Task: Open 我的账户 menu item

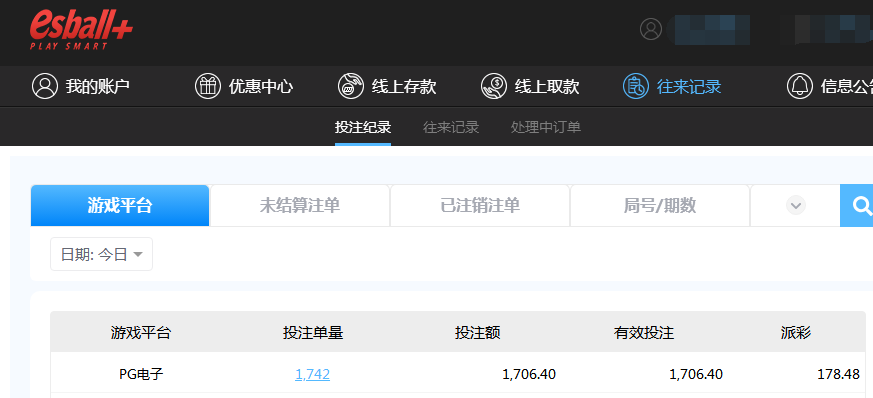Action: 81,86
